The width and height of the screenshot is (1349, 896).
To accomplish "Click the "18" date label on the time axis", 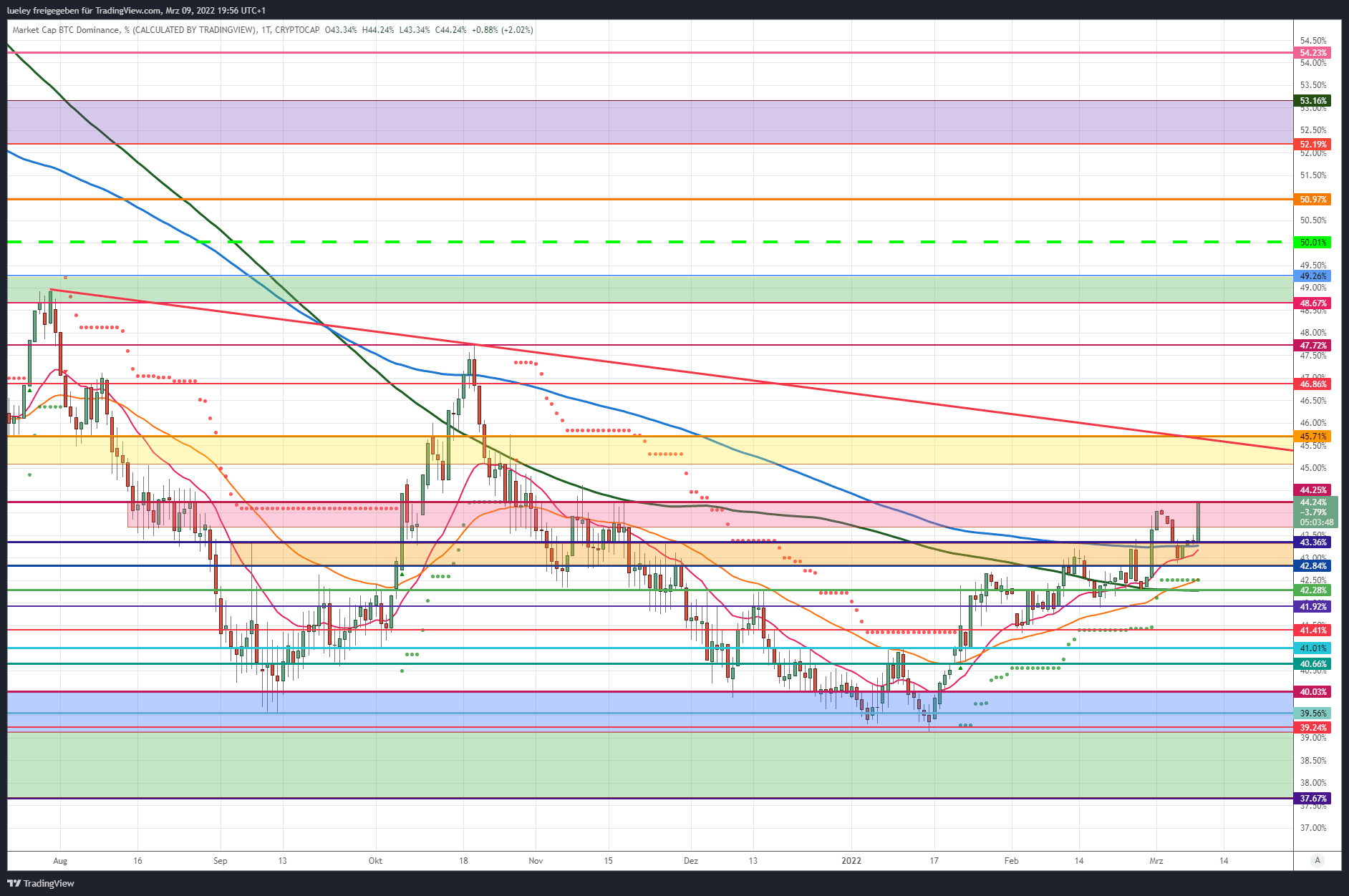I will pyautogui.click(x=463, y=861).
